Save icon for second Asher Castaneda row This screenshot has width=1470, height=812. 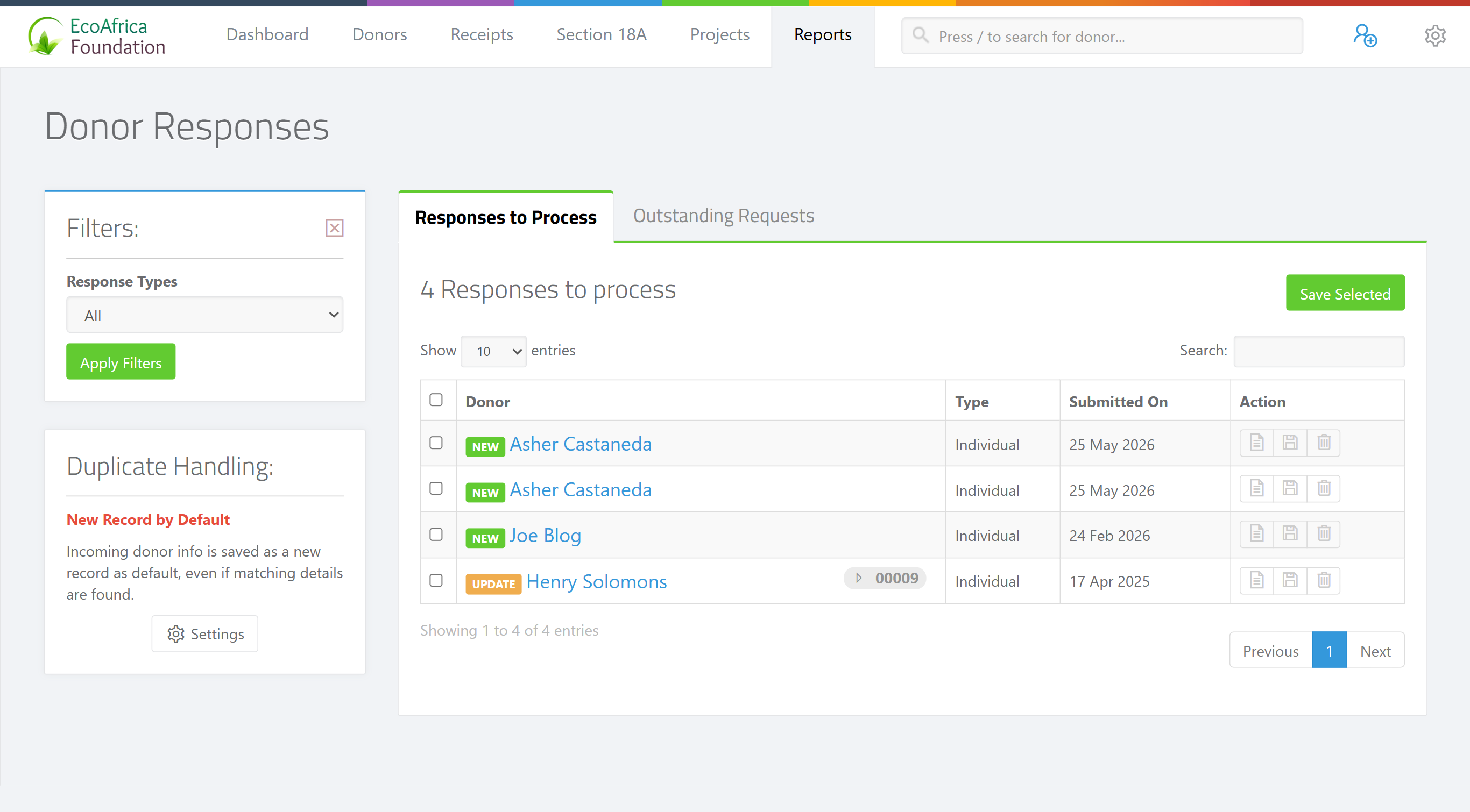[1290, 488]
